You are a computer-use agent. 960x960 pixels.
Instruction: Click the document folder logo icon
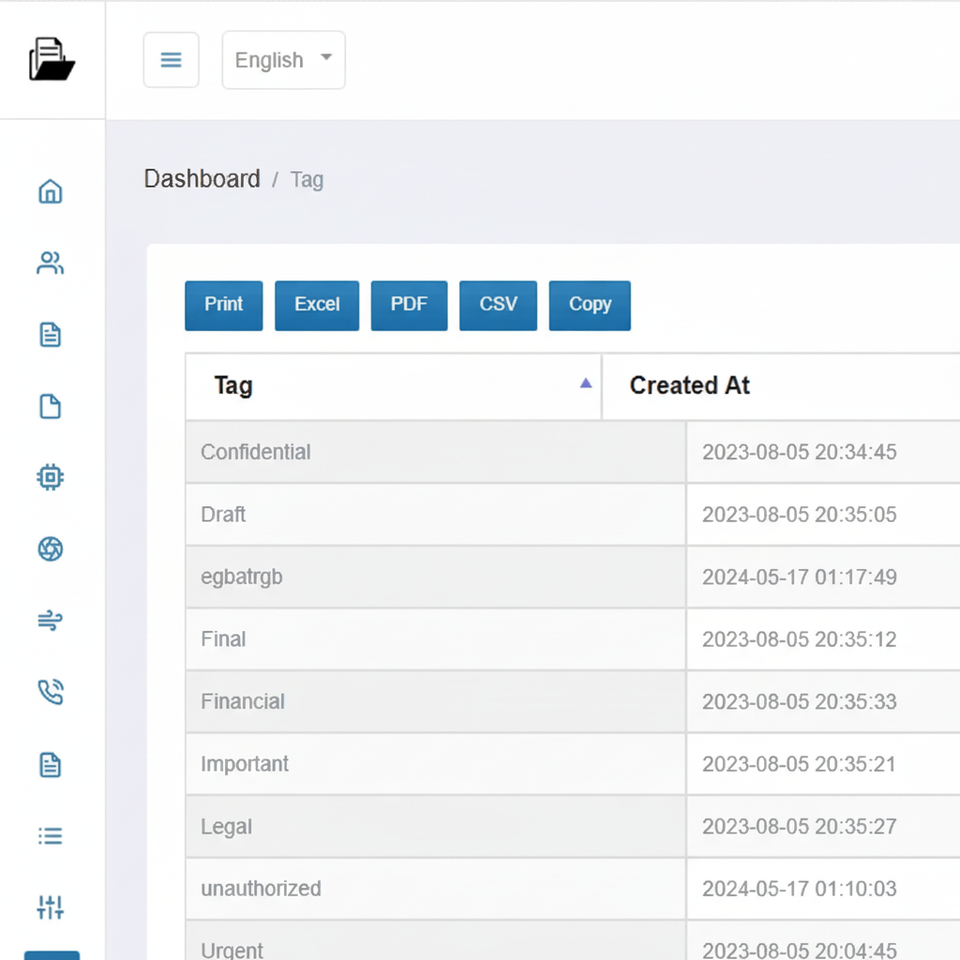pos(52,59)
